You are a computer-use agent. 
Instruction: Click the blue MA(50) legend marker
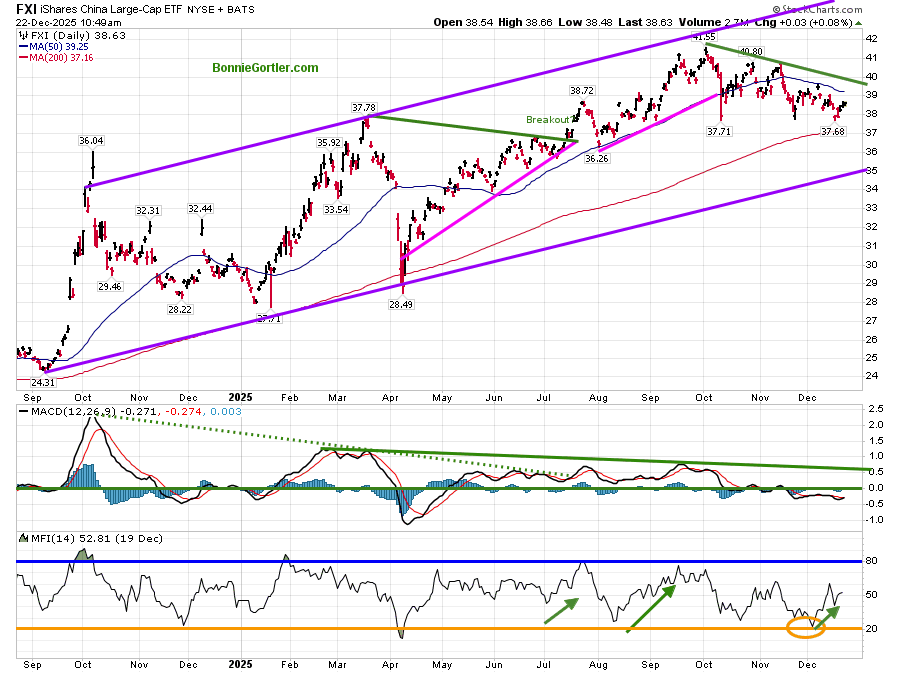[x=22, y=46]
